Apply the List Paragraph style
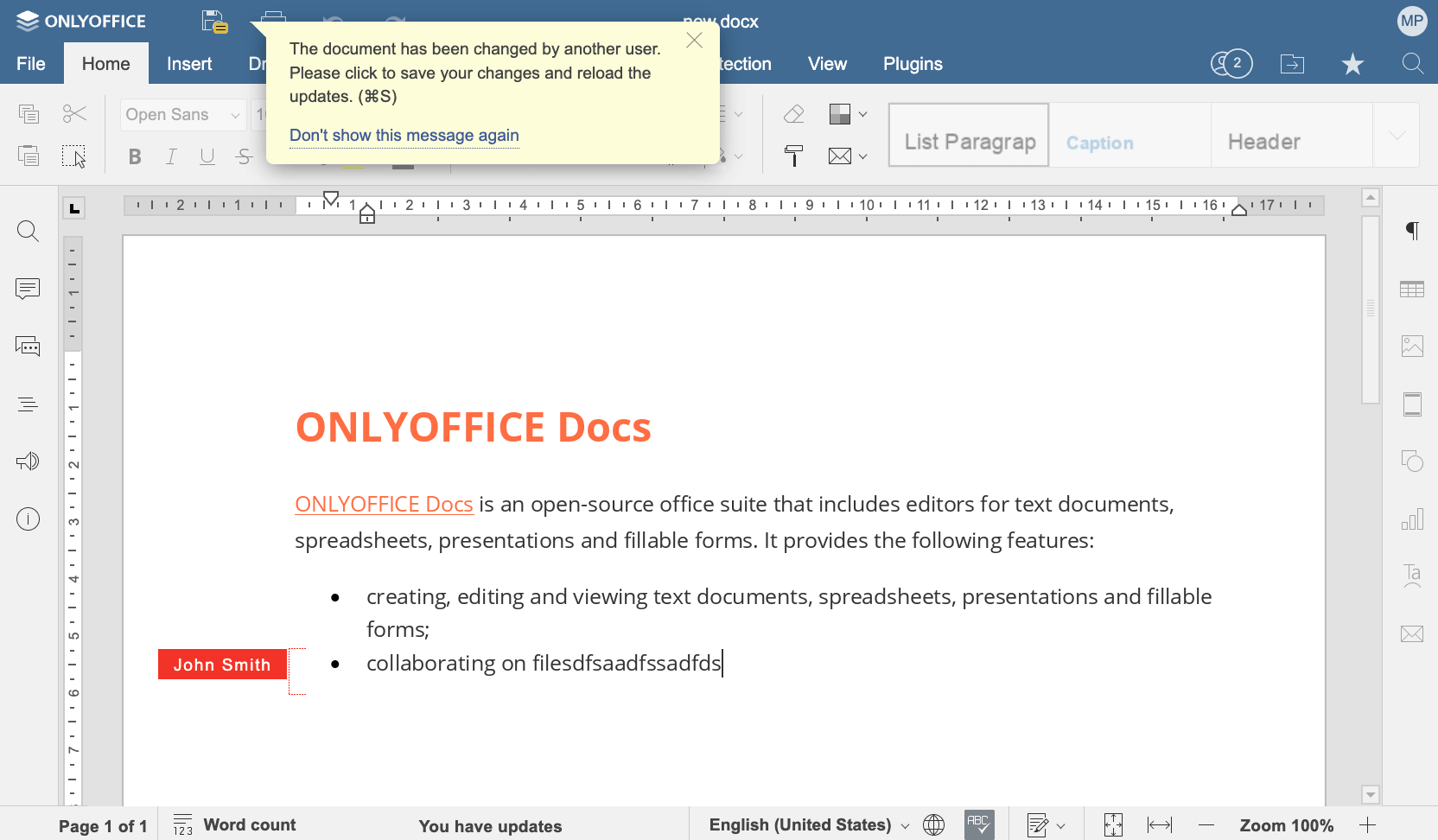The width and height of the screenshot is (1438, 840). pos(969,135)
